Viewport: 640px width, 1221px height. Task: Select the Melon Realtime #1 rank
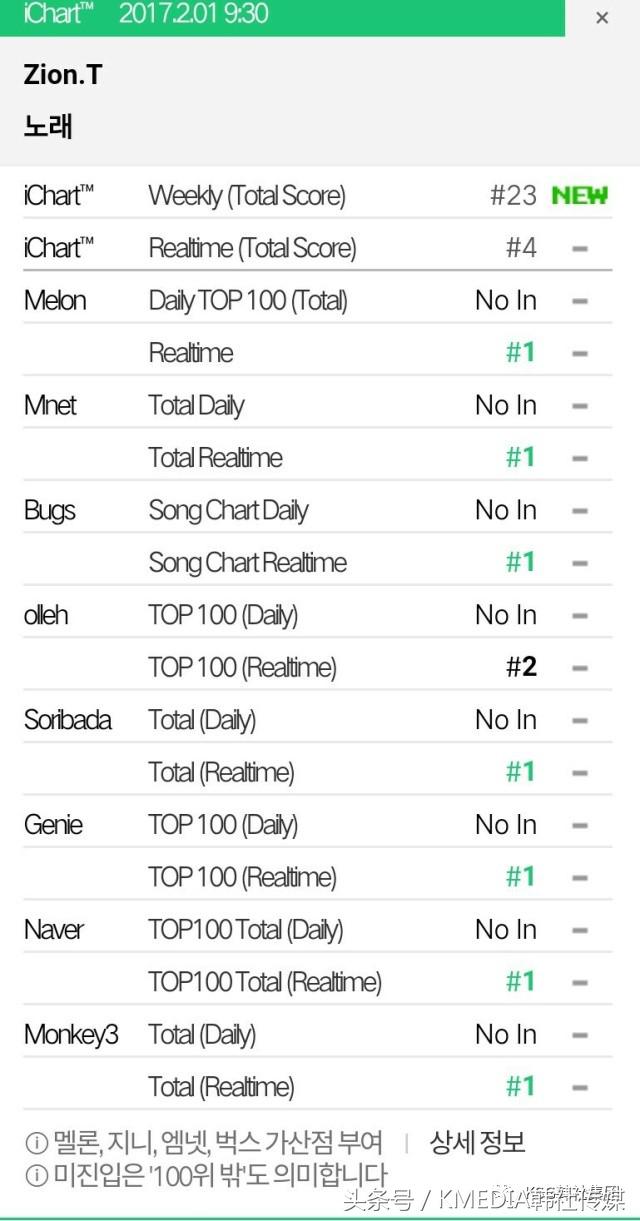[520, 352]
